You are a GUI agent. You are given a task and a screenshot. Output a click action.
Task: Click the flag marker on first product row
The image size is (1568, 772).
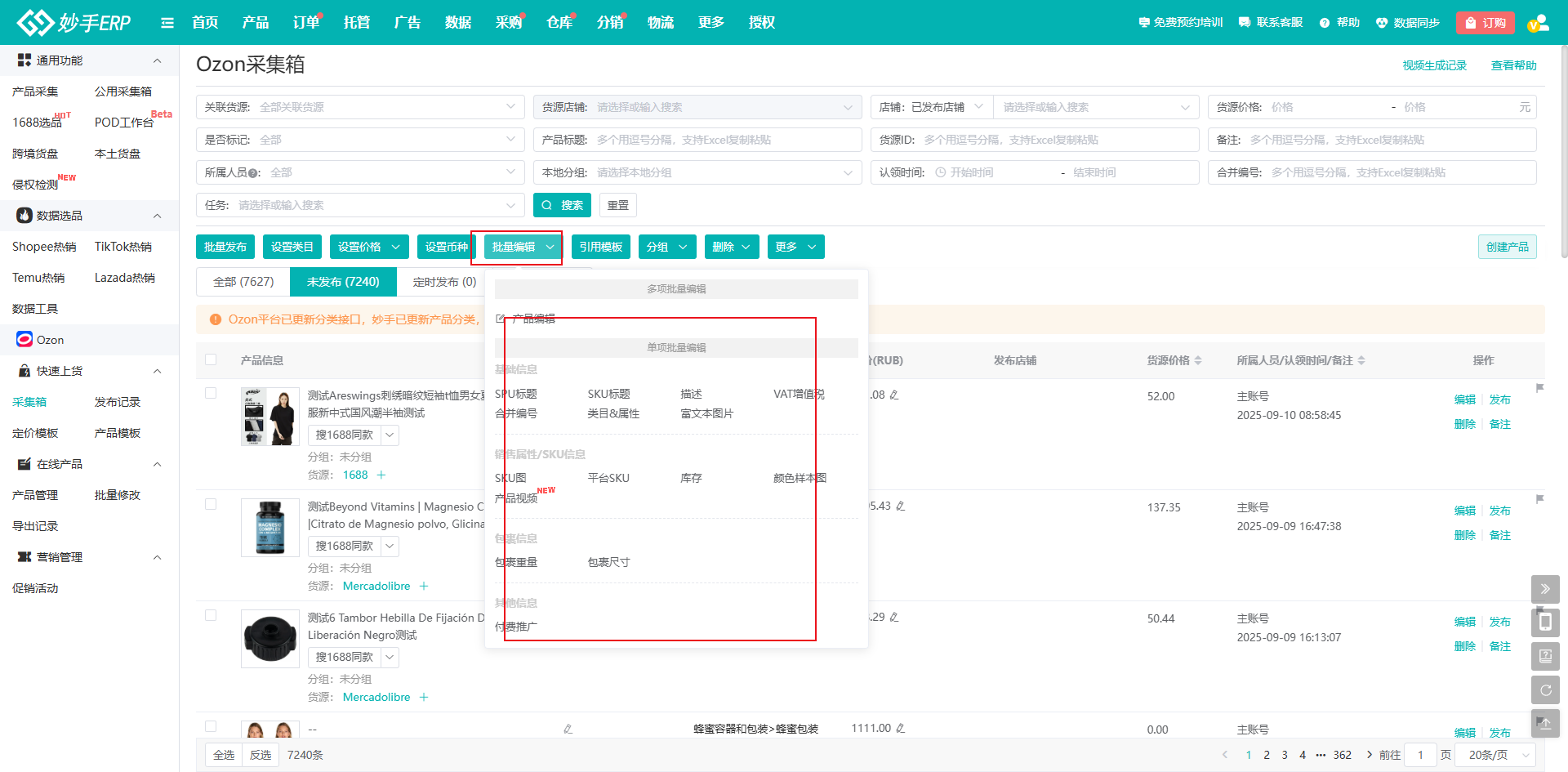[1539, 388]
